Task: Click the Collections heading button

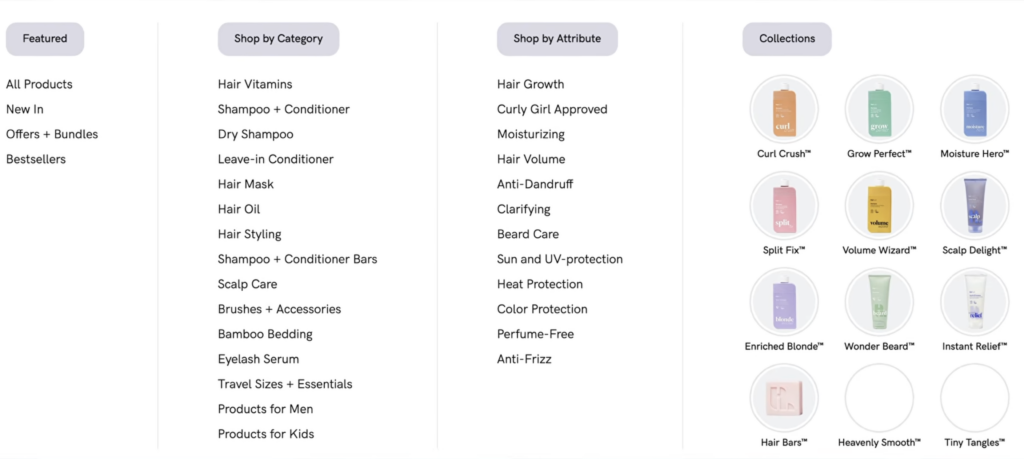Action: pyautogui.click(x=787, y=39)
